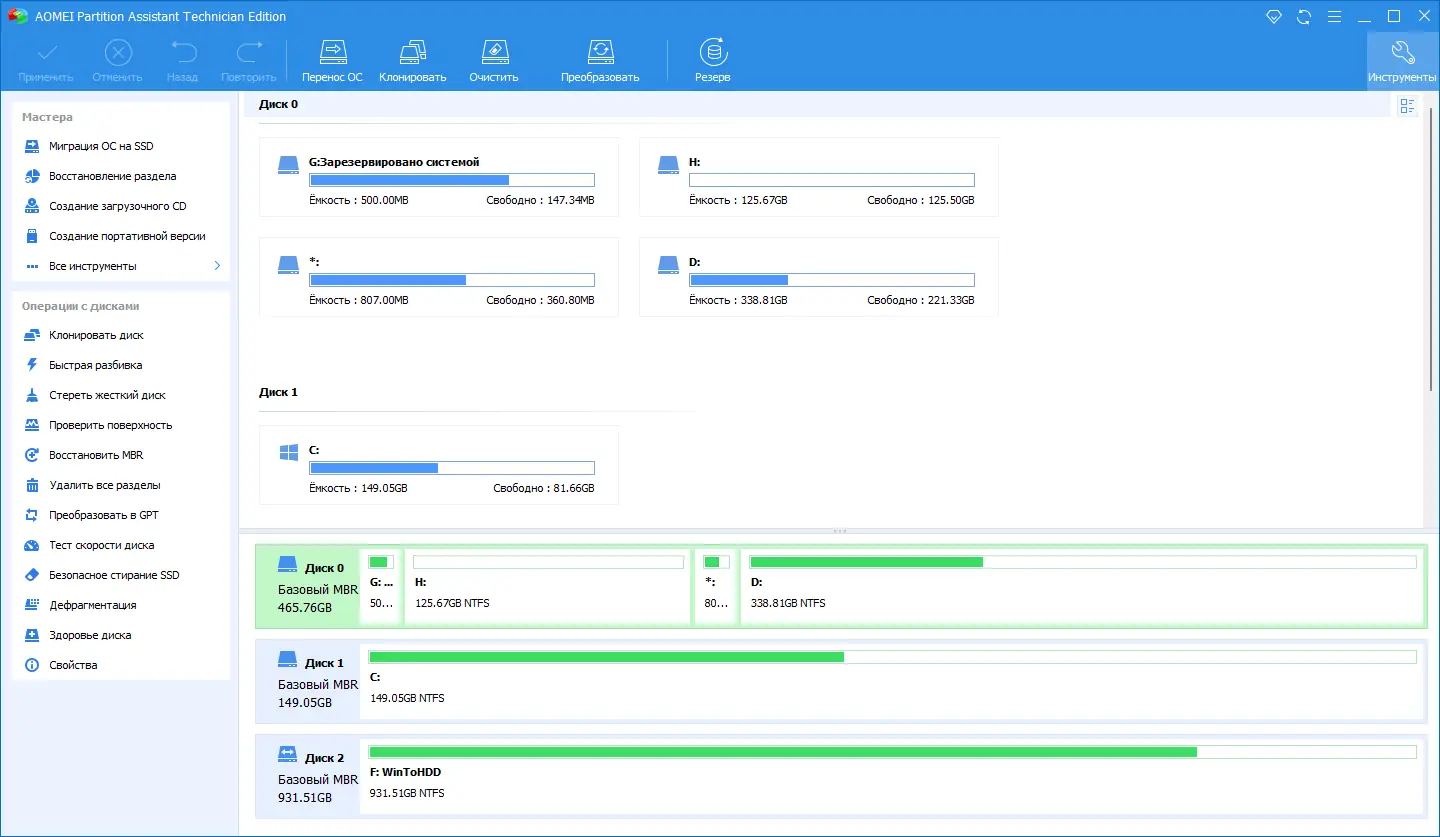The width and height of the screenshot is (1440, 837).
Task: Click the Безопасное стирание SSD eraser icon
Action: [x=31, y=575]
